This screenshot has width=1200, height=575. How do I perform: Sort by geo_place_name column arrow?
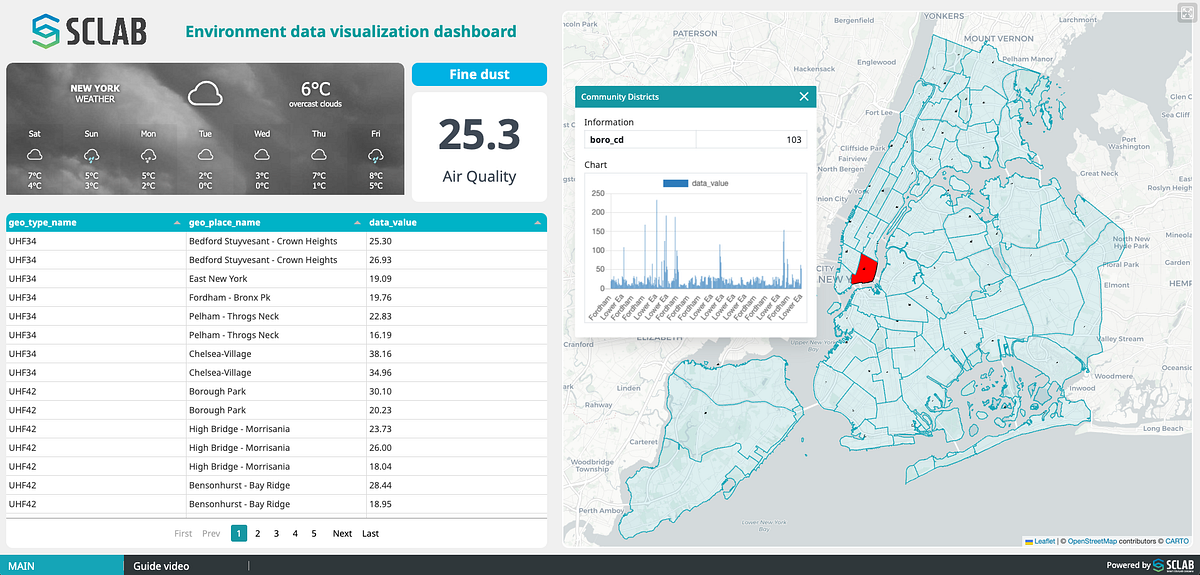358,222
